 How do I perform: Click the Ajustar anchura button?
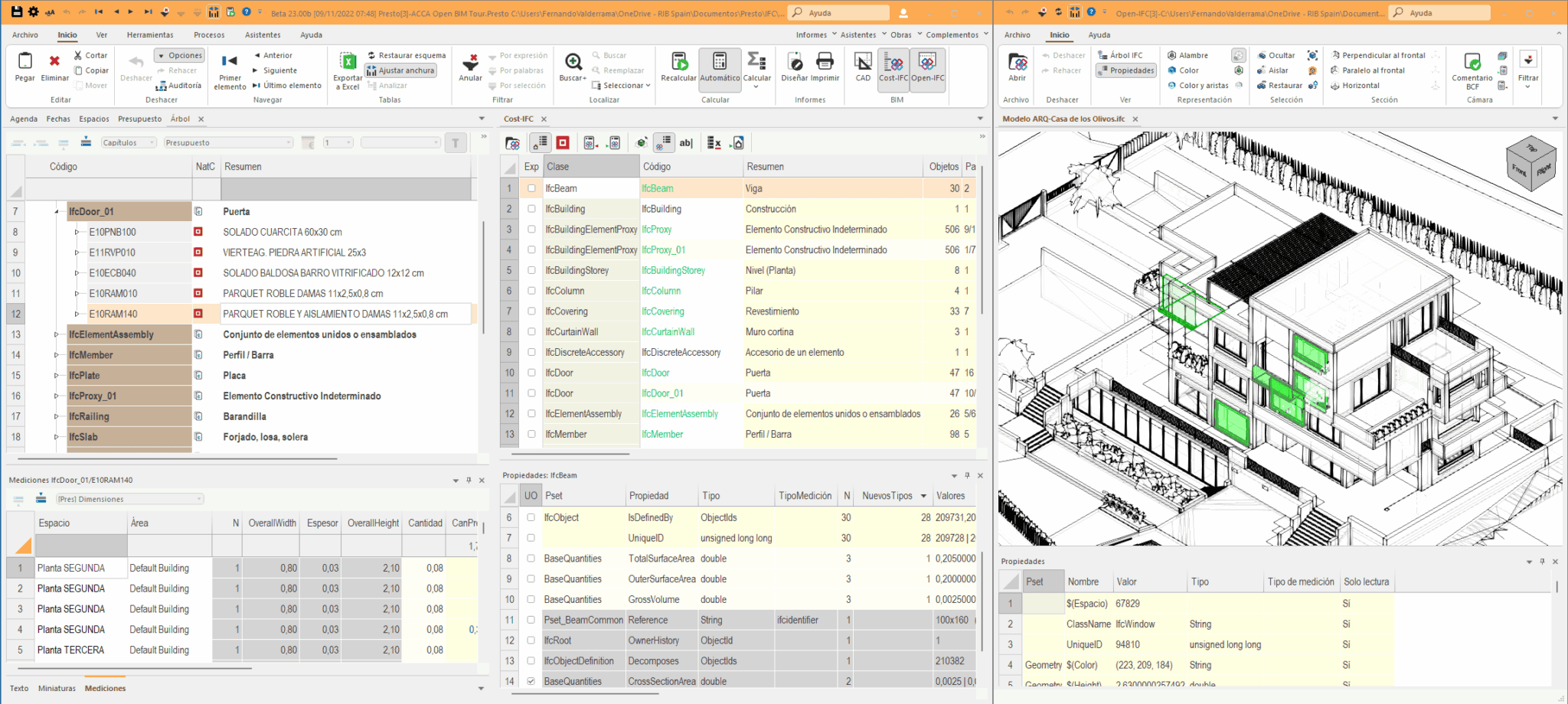pos(401,70)
